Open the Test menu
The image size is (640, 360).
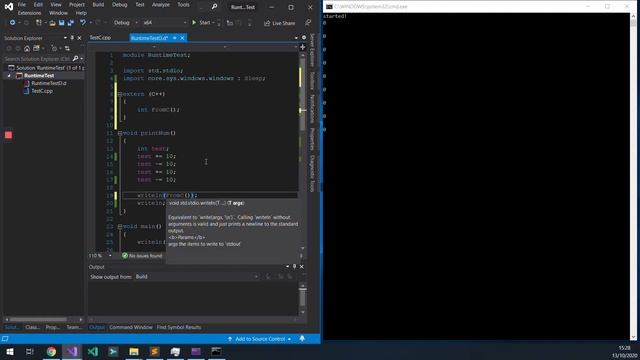[140, 4]
